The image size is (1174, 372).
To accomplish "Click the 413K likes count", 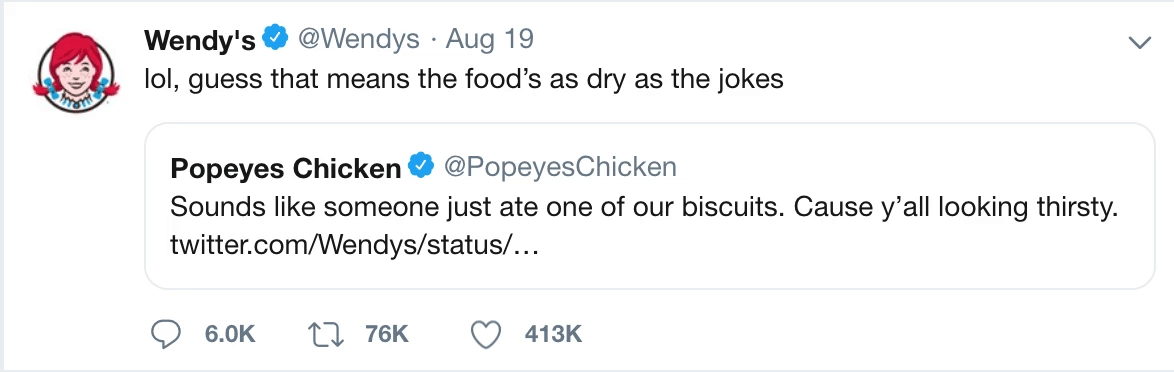I will coord(553,335).
